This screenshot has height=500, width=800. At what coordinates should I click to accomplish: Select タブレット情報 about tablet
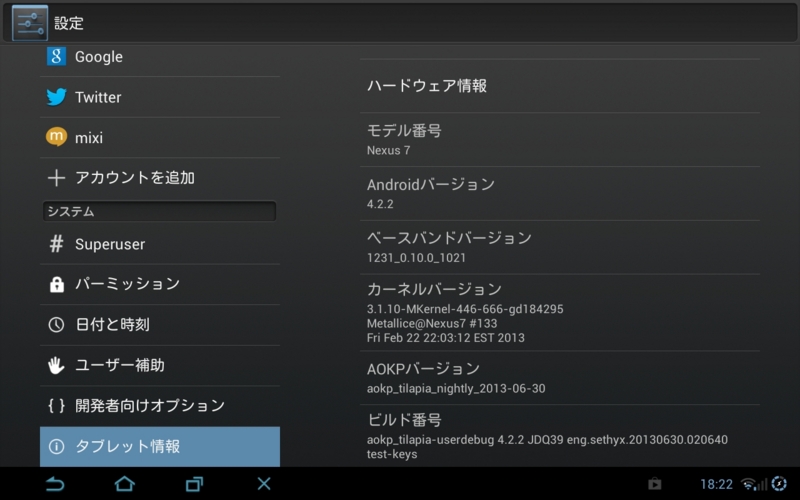pos(160,446)
